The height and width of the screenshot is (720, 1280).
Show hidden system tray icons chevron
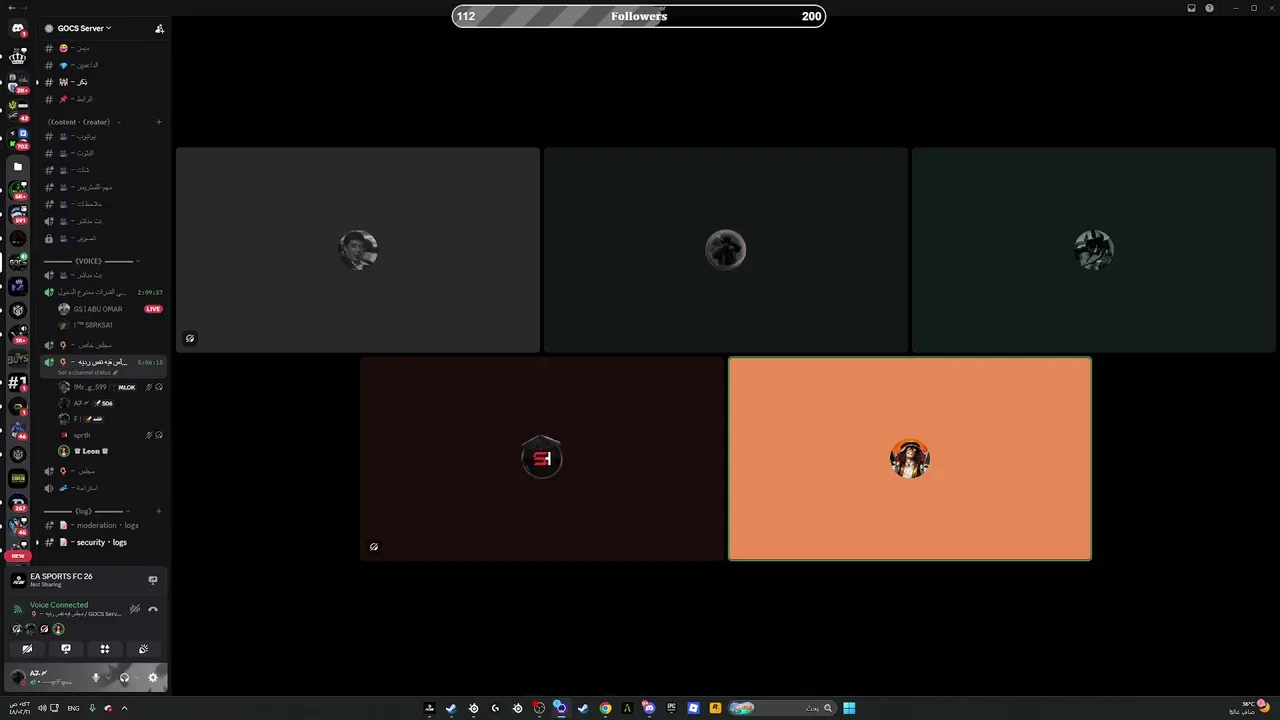[x=124, y=708]
